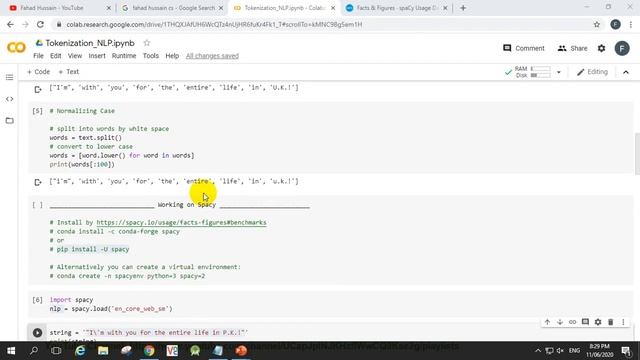Open spacy.io facts-figures benchmarks link
Screen dimensions: 640x360
pos(181,222)
